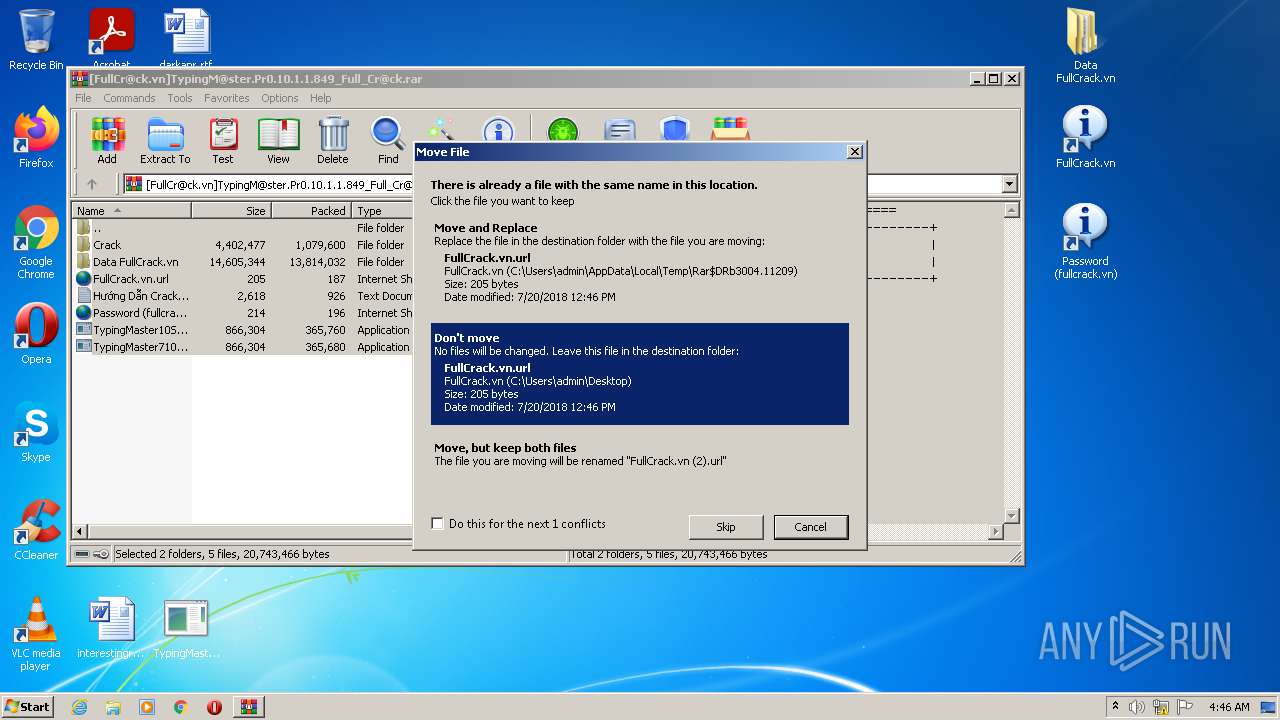1280x720 pixels.
Task: Enable Do this for the next 1 conflicts
Action: [437, 524]
